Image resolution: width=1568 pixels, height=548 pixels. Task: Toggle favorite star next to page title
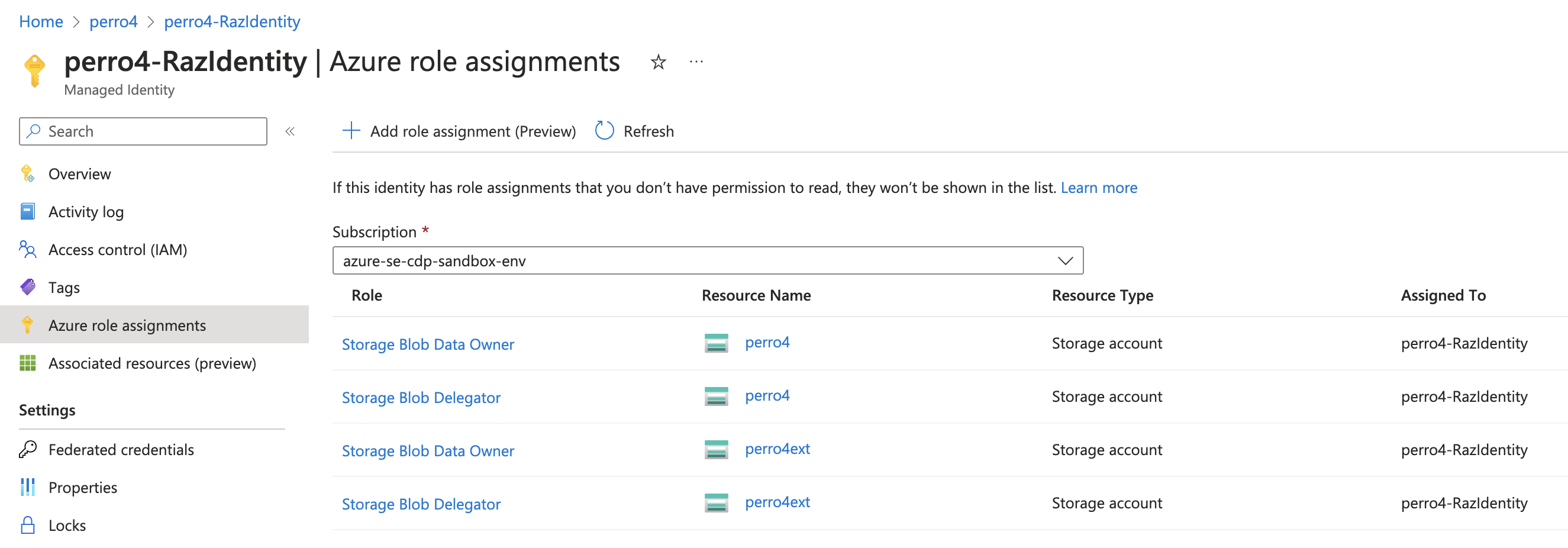pyautogui.click(x=658, y=62)
